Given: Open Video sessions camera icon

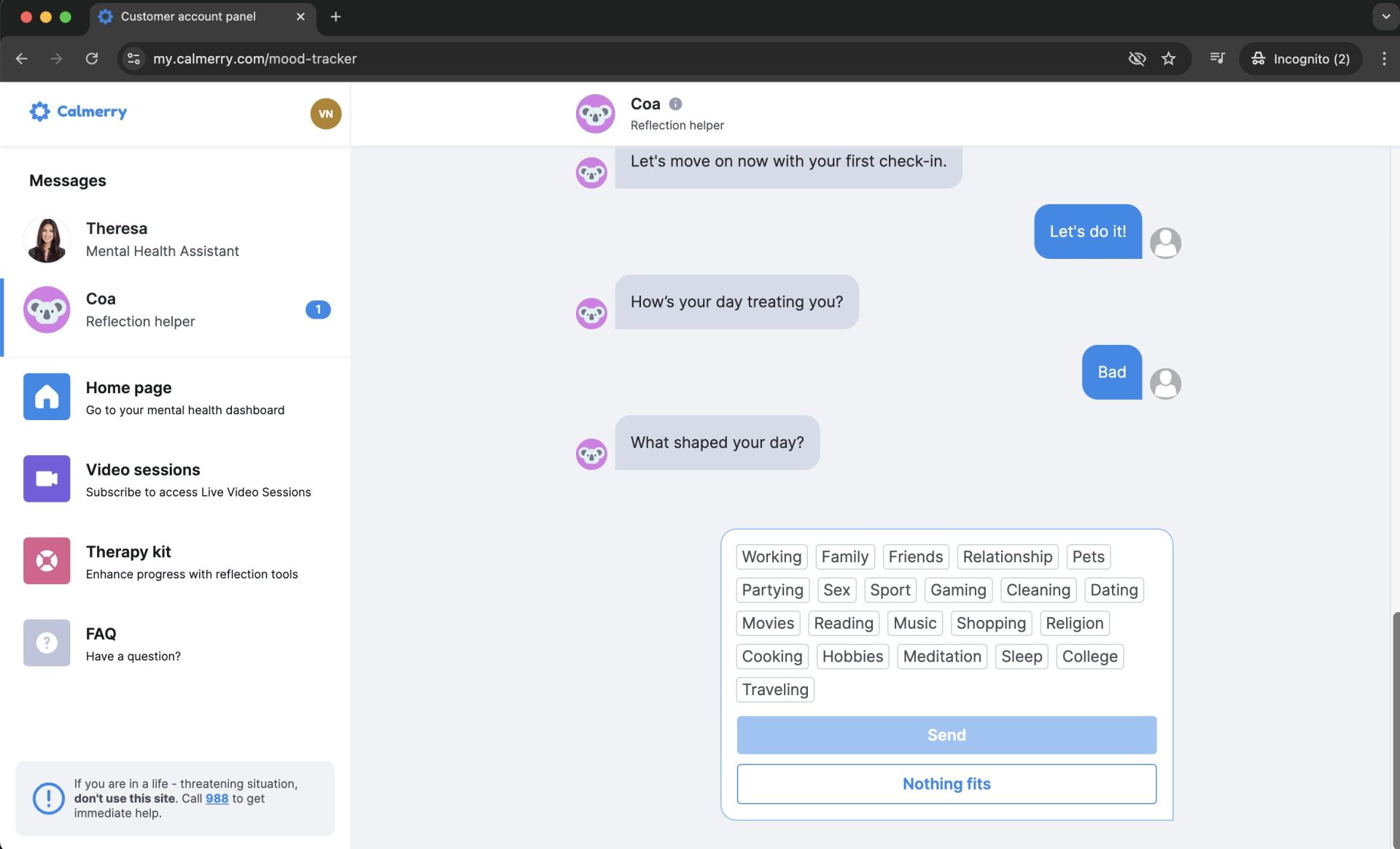Looking at the screenshot, I should (x=47, y=478).
